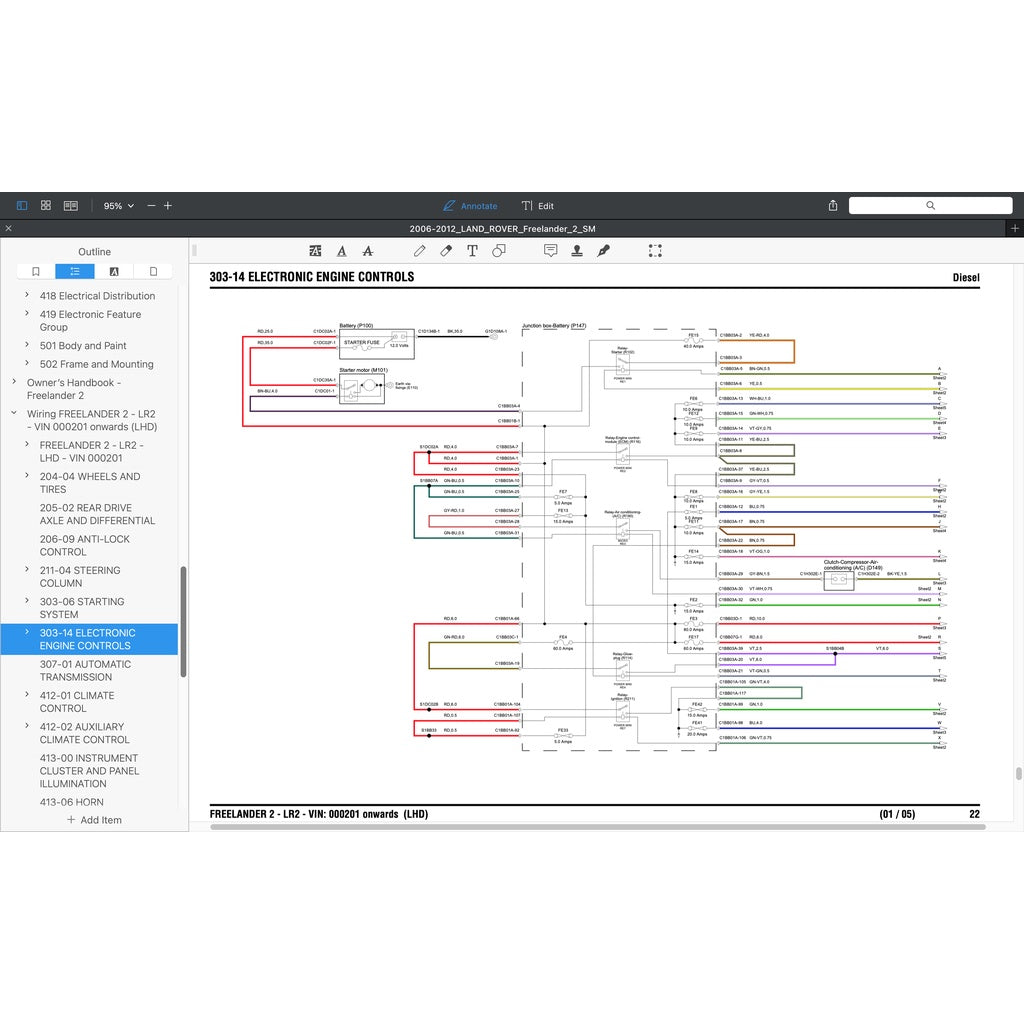Click the zoom in plus button
Viewport: 1024px width, 1024px height.
tap(168, 206)
